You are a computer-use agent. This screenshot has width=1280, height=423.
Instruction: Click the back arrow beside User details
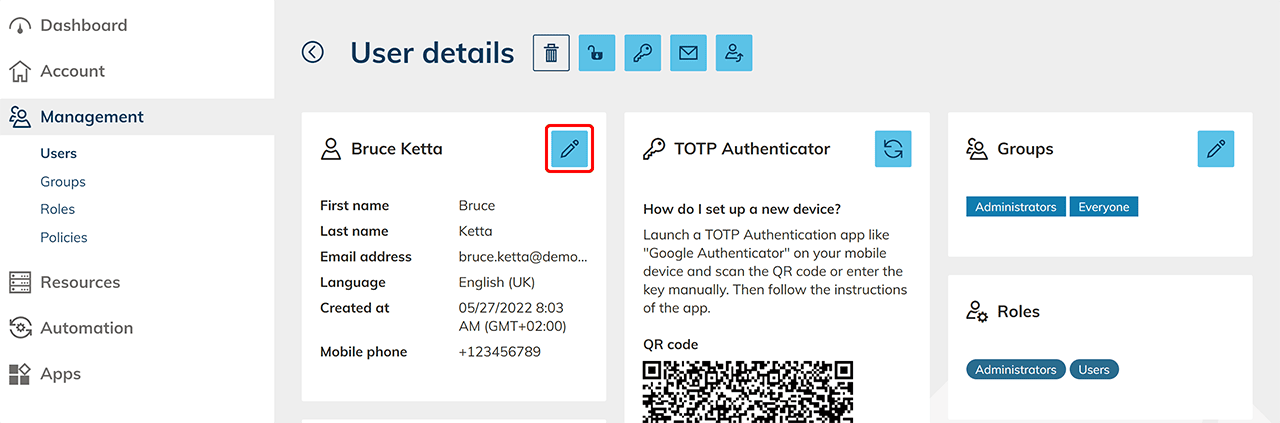313,52
